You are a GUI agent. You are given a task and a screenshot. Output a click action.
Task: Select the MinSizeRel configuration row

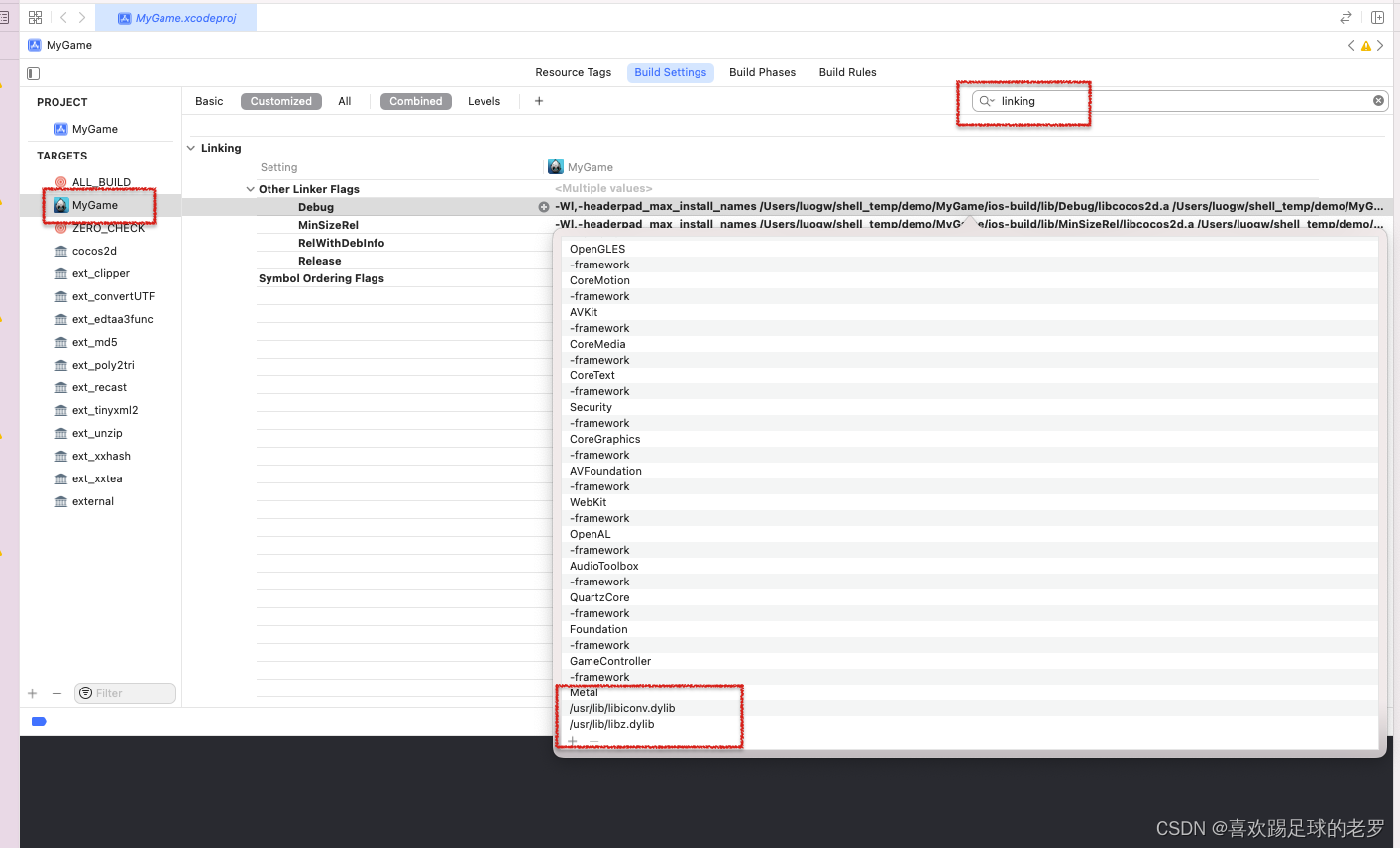328,225
